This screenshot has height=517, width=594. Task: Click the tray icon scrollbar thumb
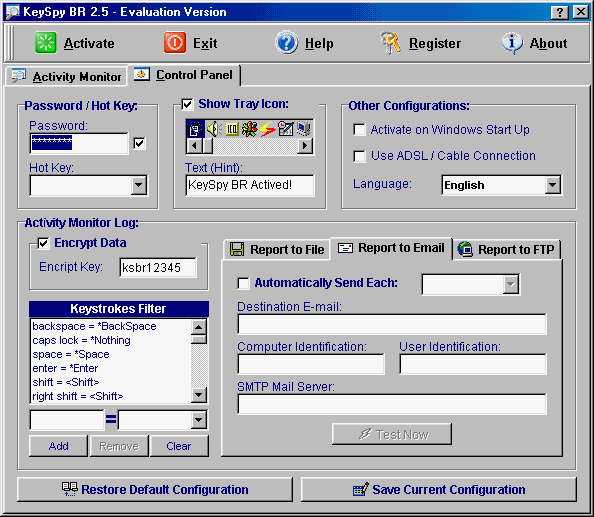(208, 145)
